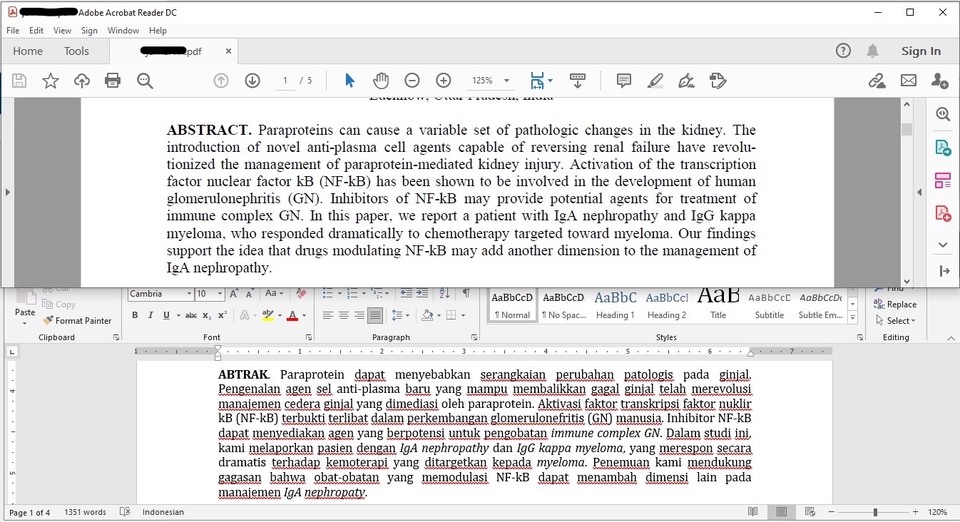This screenshot has height=522, width=960.
Task: Zoom in with the plus circle icon
Action: [443, 81]
